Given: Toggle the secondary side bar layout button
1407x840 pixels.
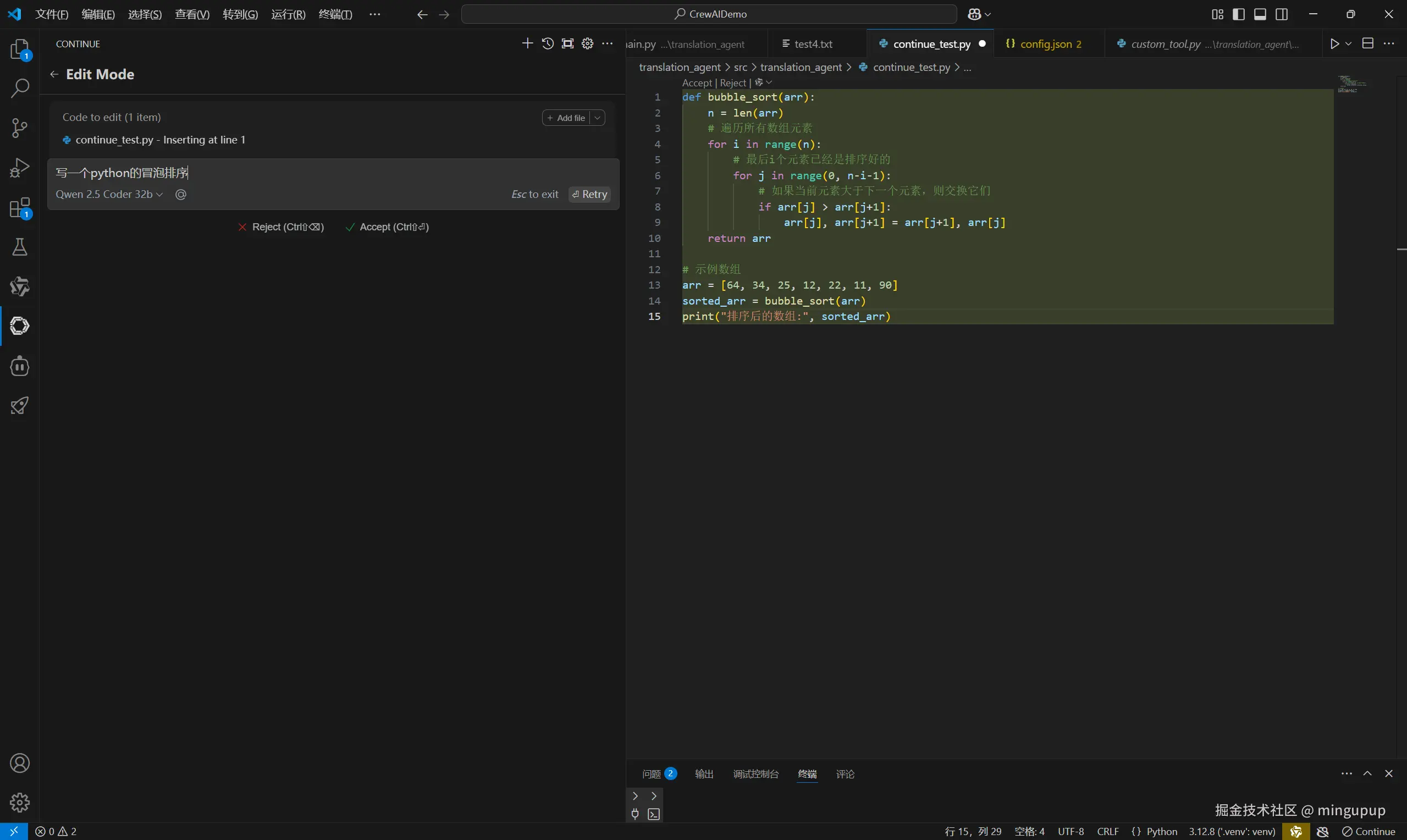Looking at the screenshot, I should click(x=1282, y=14).
